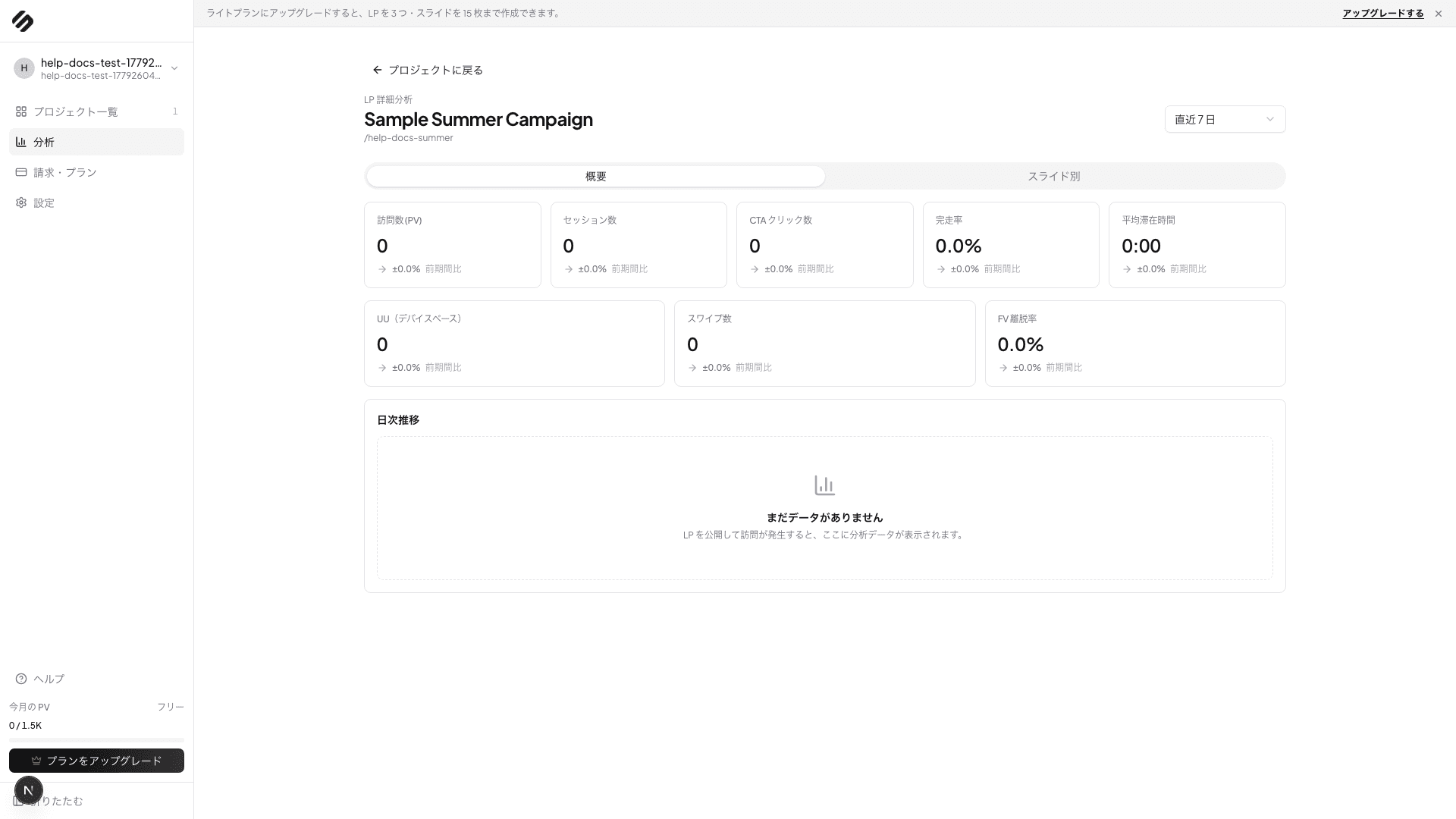
Task: Click プランをアップグレード button
Action: tap(96, 761)
